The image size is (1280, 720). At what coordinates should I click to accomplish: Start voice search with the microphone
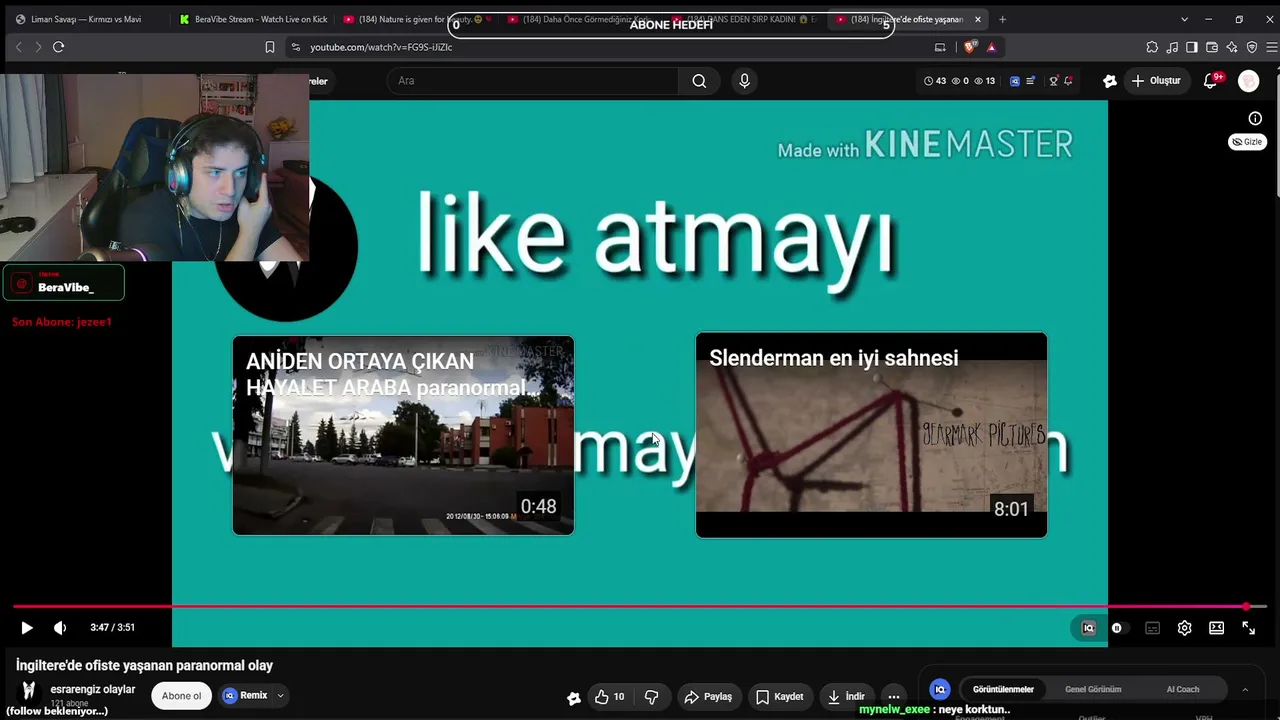(x=744, y=81)
